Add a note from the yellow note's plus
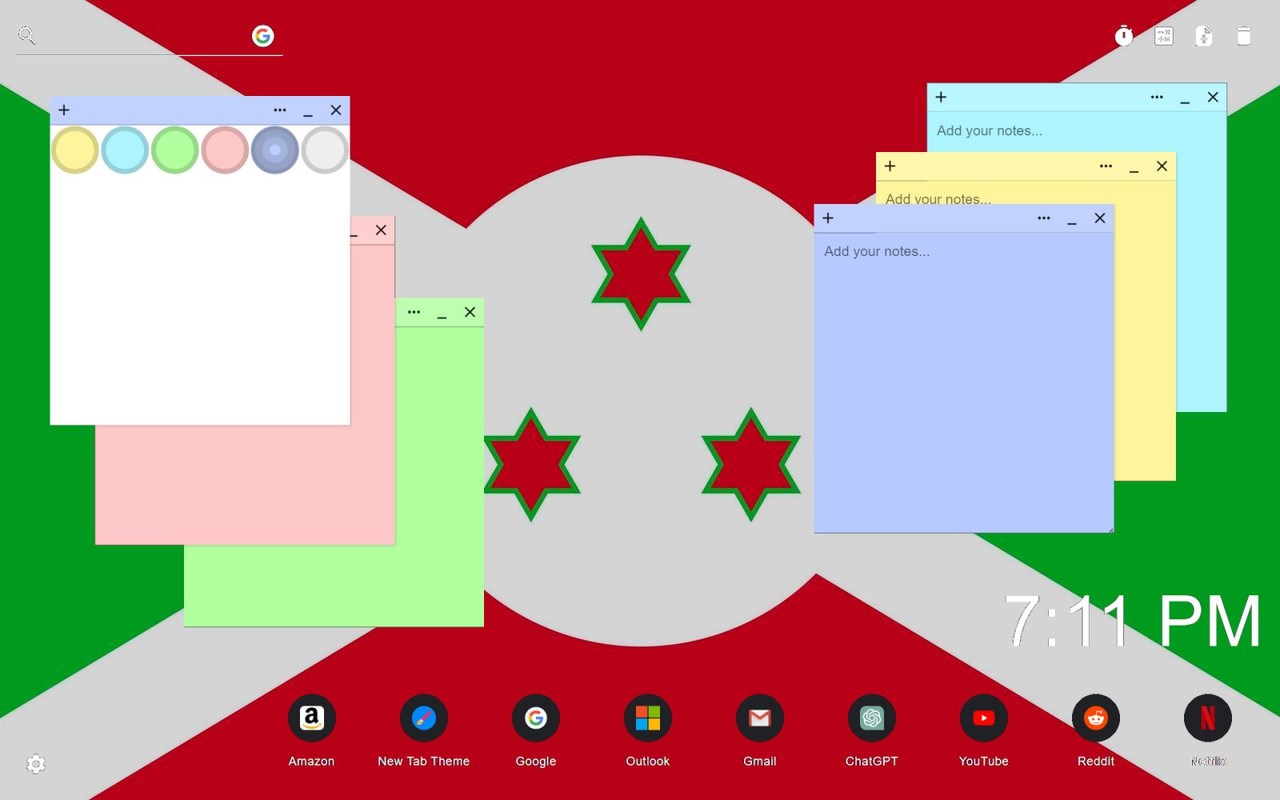The width and height of the screenshot is (1280, 800). click(x=890, y=166)
